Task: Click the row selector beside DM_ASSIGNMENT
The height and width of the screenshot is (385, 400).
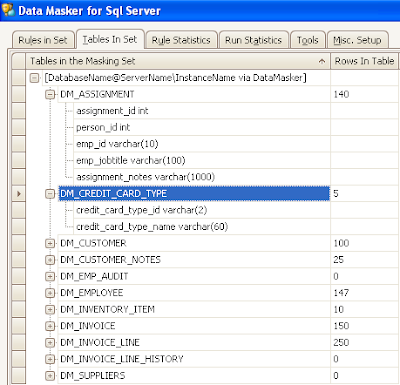Action: pos(19,94)
